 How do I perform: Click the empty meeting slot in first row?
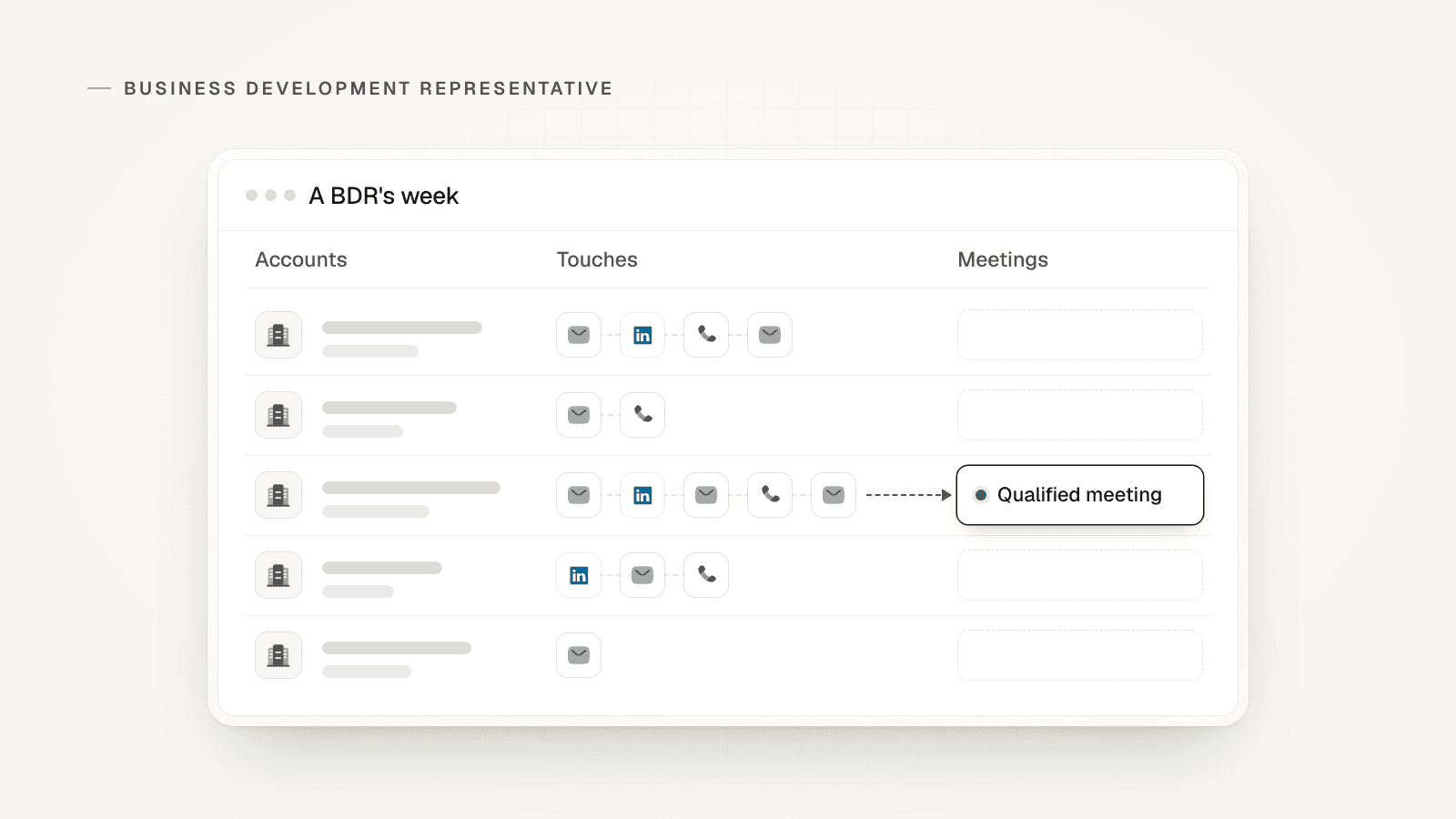point(1080,335)
